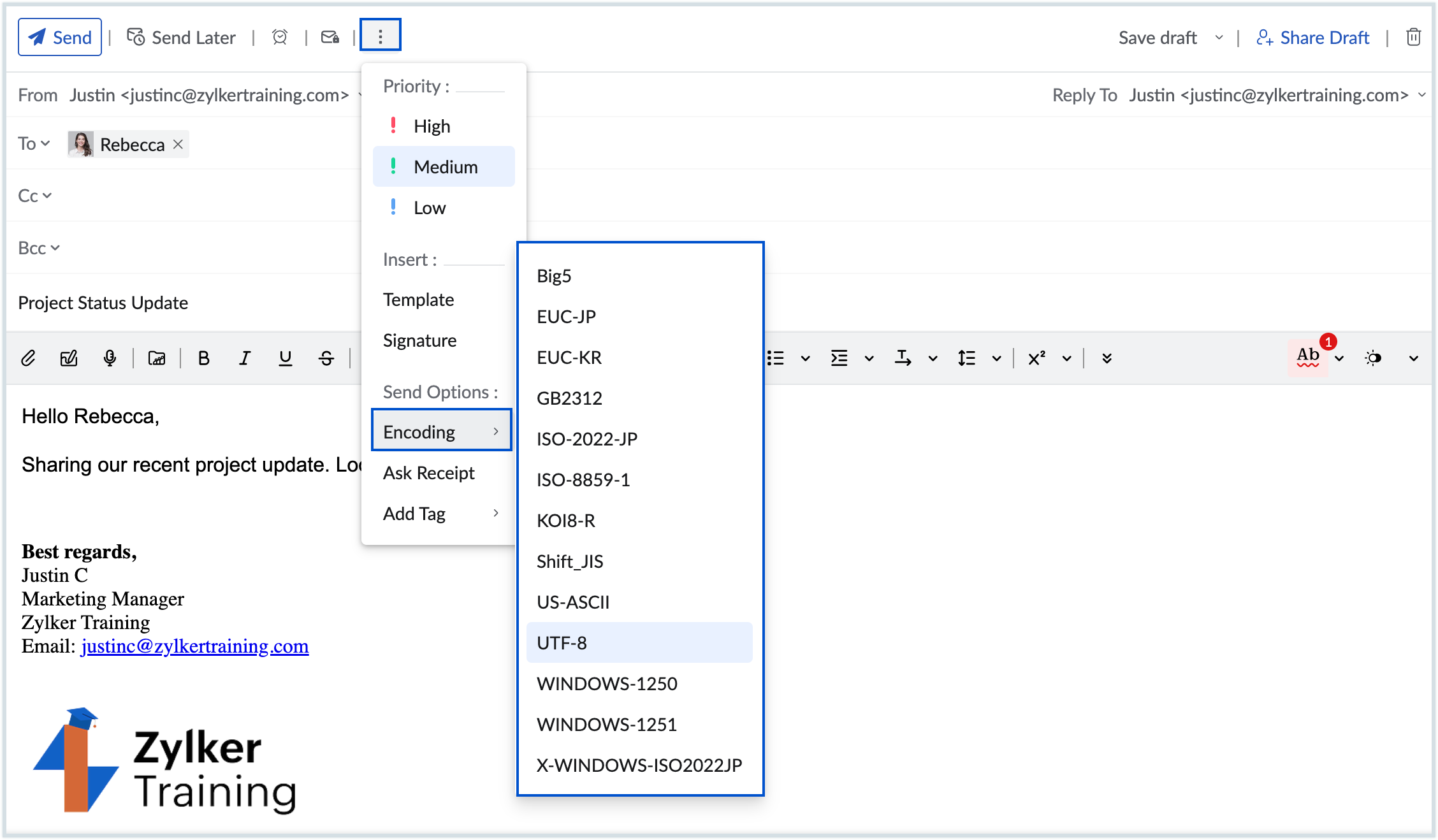Toggle italic formatting
This screenshot has width=1438, height=840.
point(244,358)
